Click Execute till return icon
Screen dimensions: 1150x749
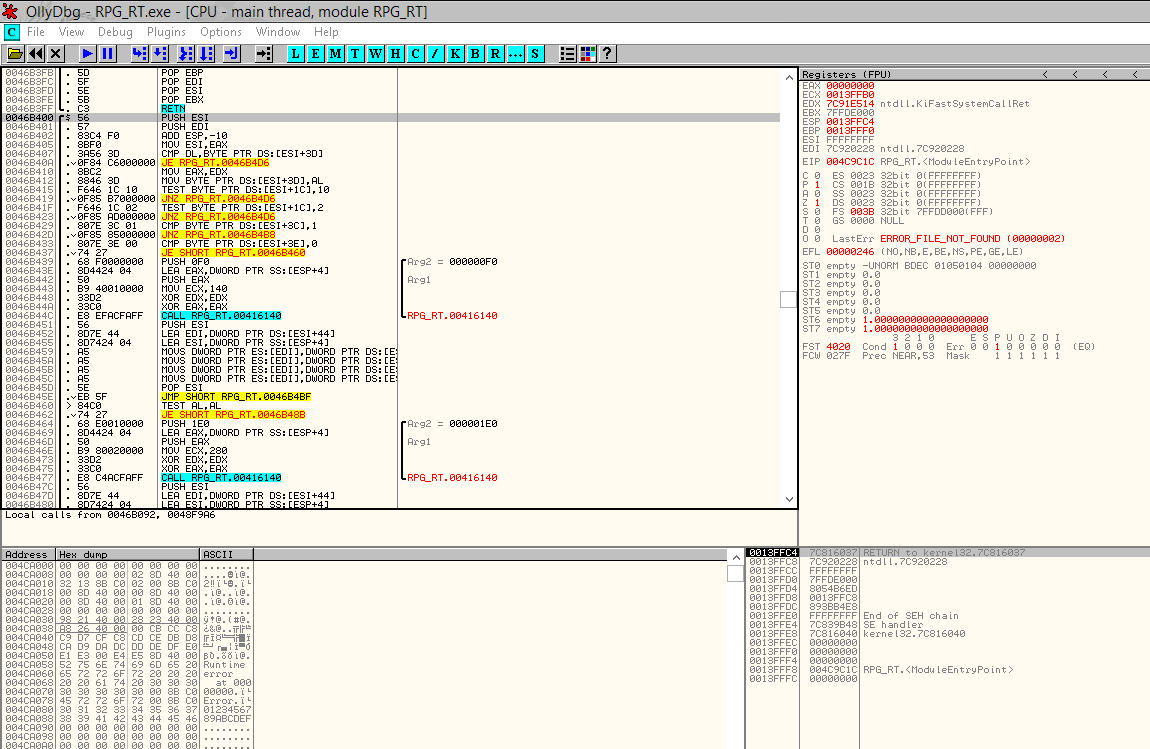tap(232, 54)
